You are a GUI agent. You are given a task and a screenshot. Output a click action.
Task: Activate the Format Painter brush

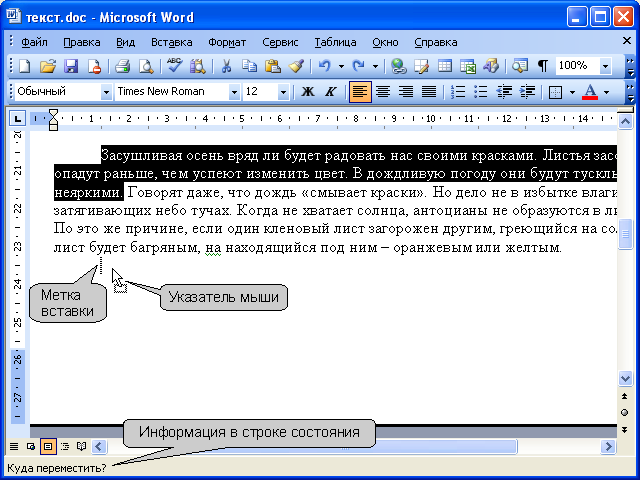(x=296, y=66)
